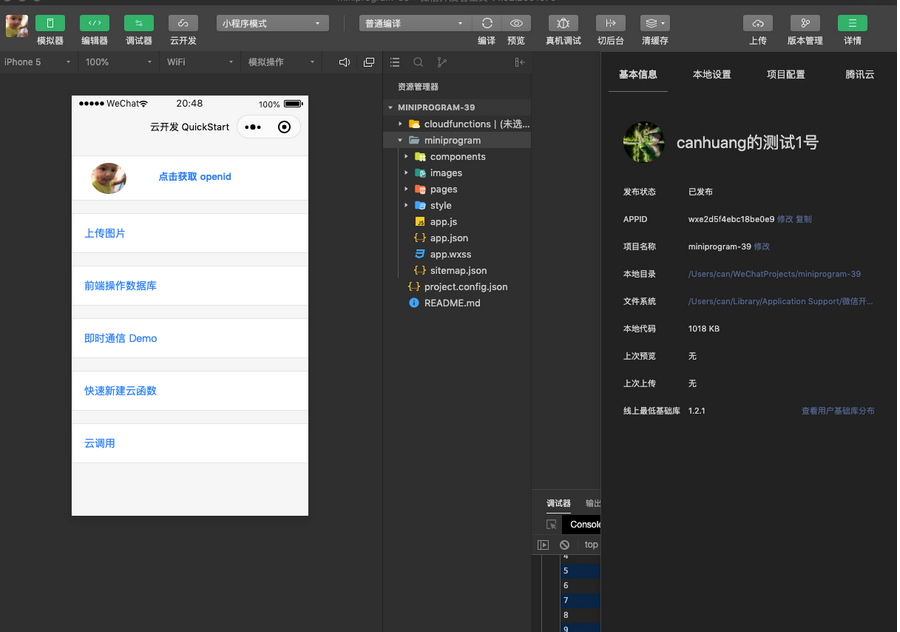
Task: Select the 调试器 tab in bottom panel
Action: (x=558, y=503)
